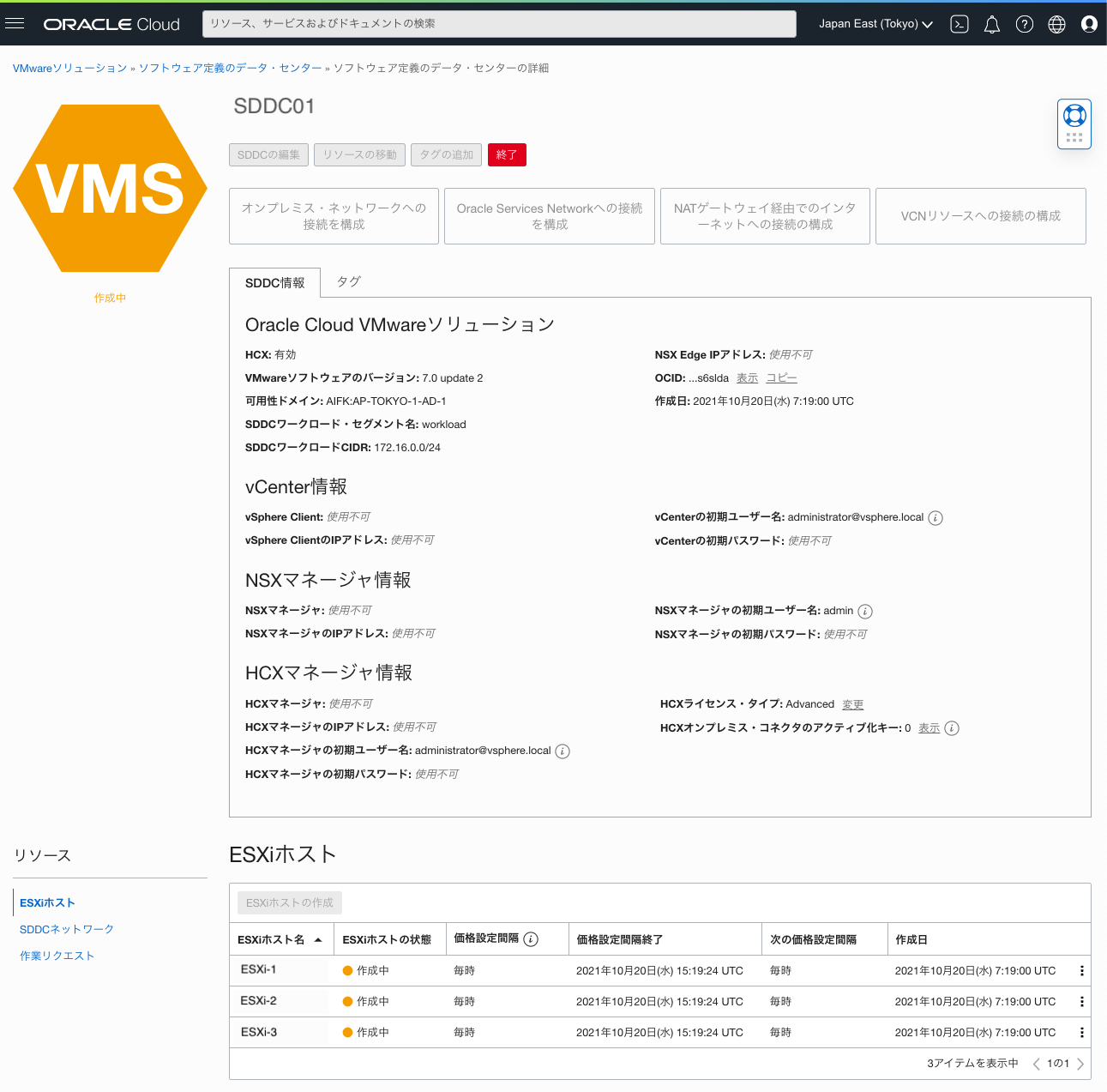Image resolution: width=1107 pixels, height=1092 pixels.
Task: Click the resource search field
Action: [499, 24]
